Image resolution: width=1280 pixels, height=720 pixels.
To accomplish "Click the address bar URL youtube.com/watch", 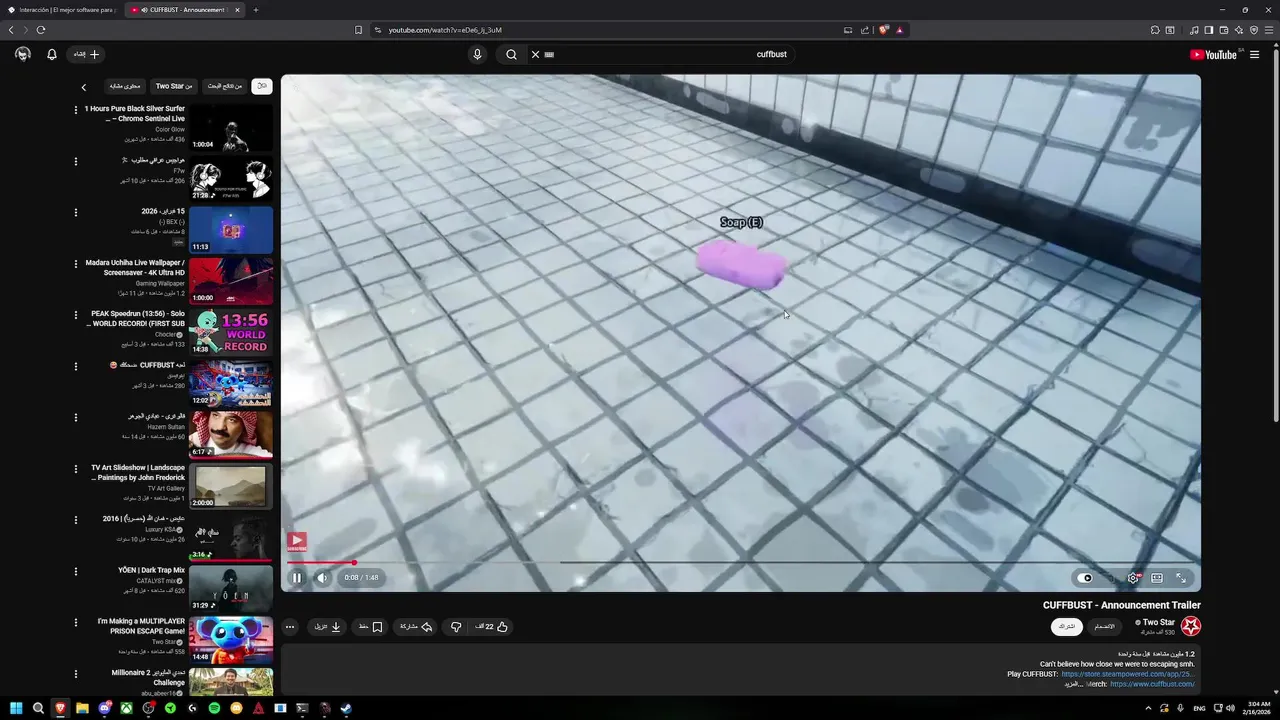I will coord(445,30).
